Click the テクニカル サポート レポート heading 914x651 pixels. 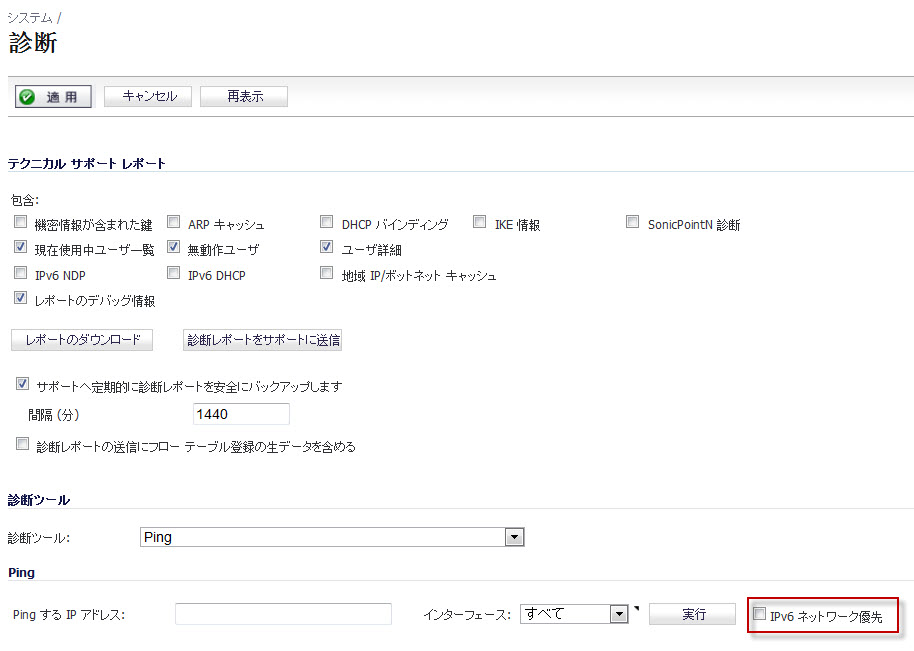(x=87, y=164)
